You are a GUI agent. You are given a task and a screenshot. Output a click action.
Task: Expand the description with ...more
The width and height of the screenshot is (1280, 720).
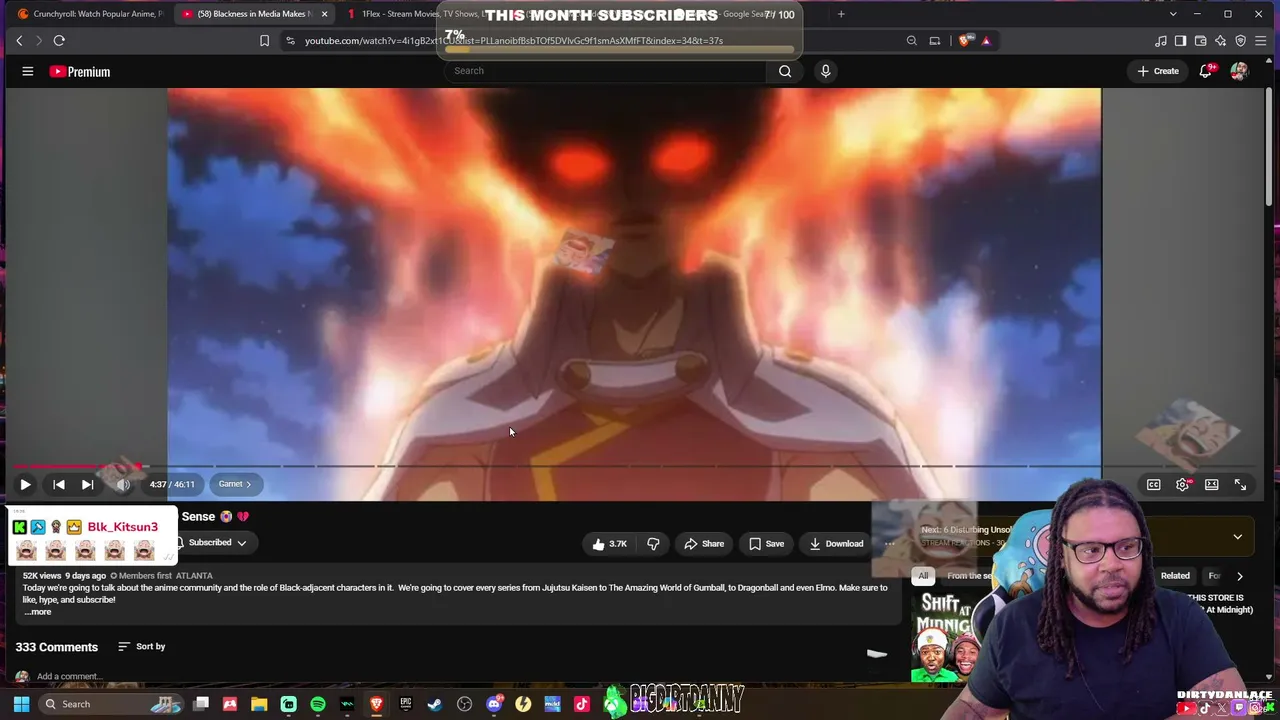[x=38, y=612]
